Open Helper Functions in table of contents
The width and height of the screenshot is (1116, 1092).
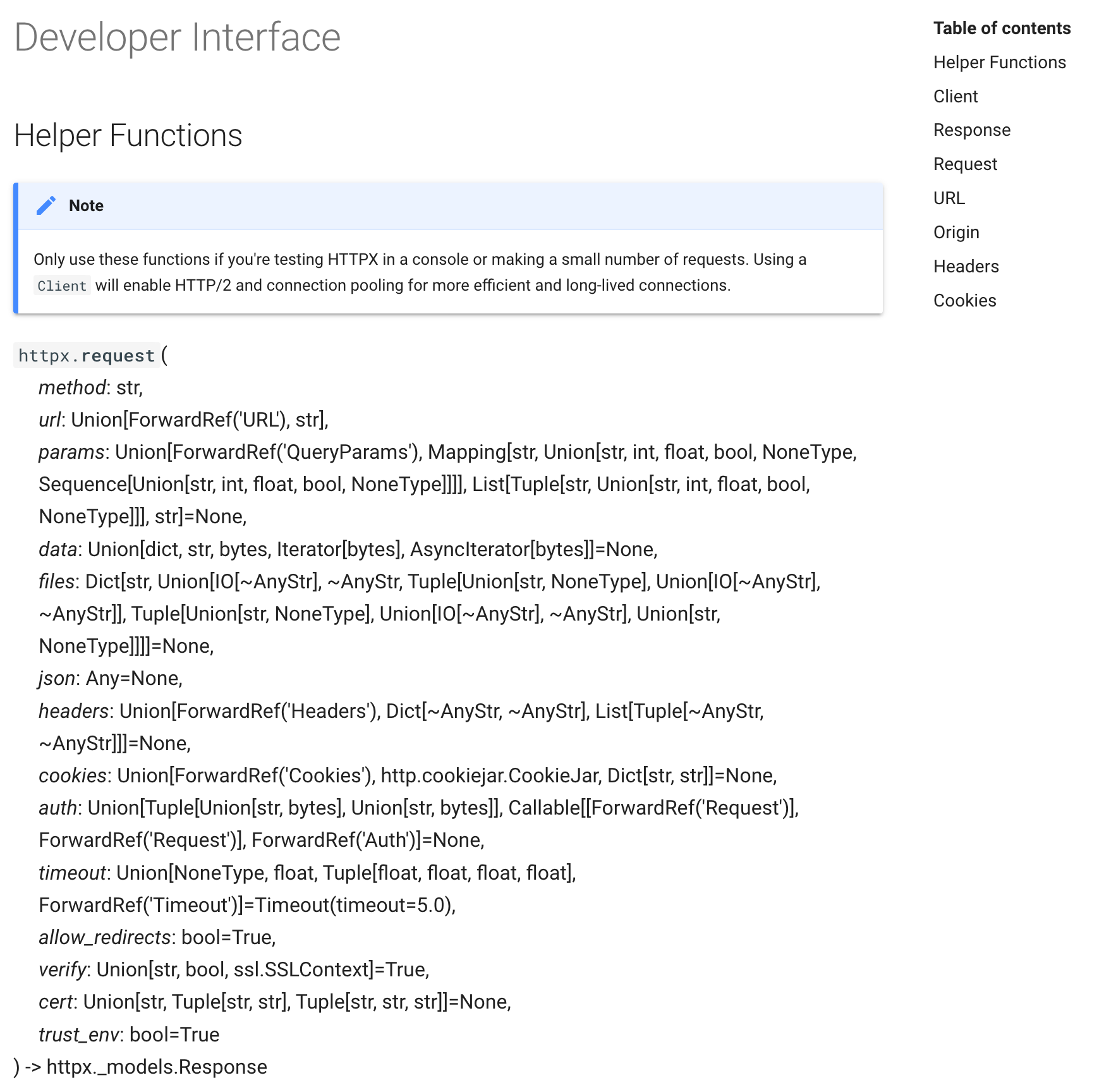pyautogui.click(x=999, y=63)
